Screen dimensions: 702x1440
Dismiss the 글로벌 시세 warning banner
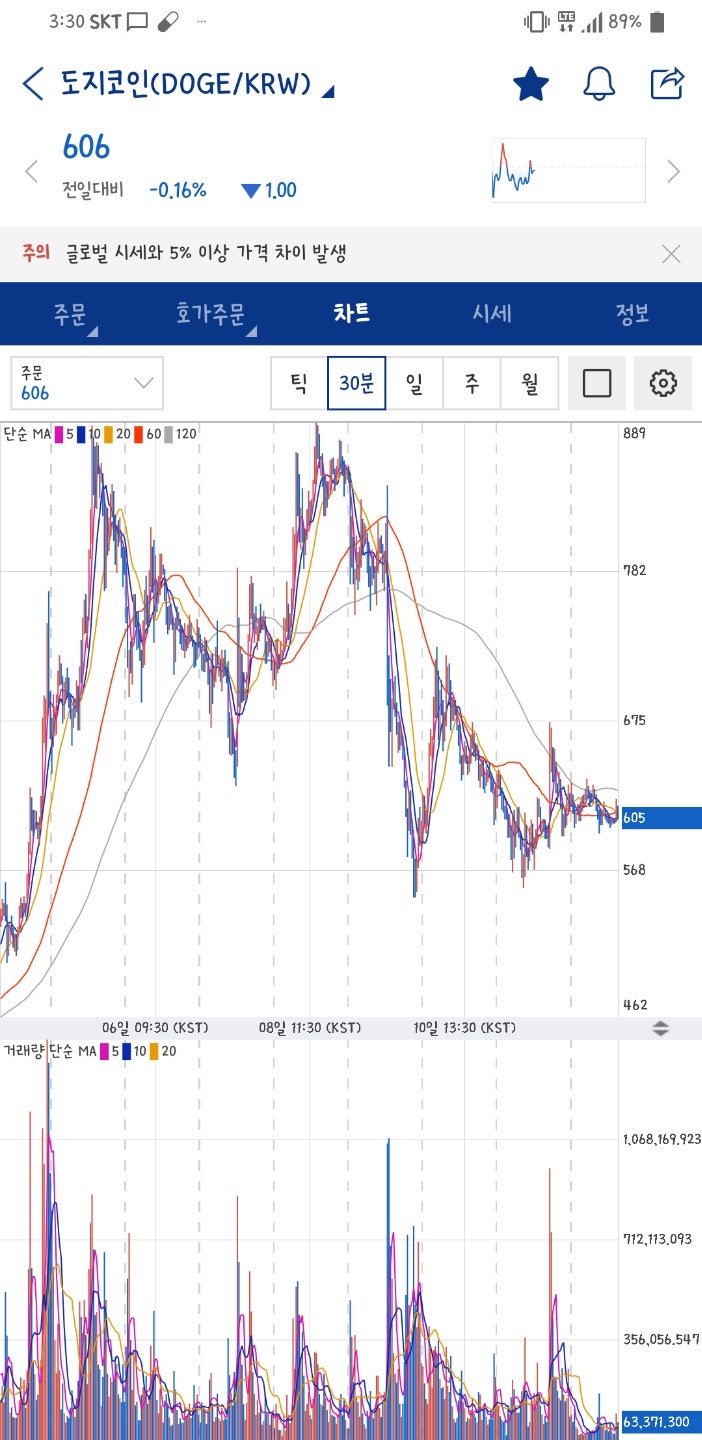pyautogui.click(x=671, y=254)
